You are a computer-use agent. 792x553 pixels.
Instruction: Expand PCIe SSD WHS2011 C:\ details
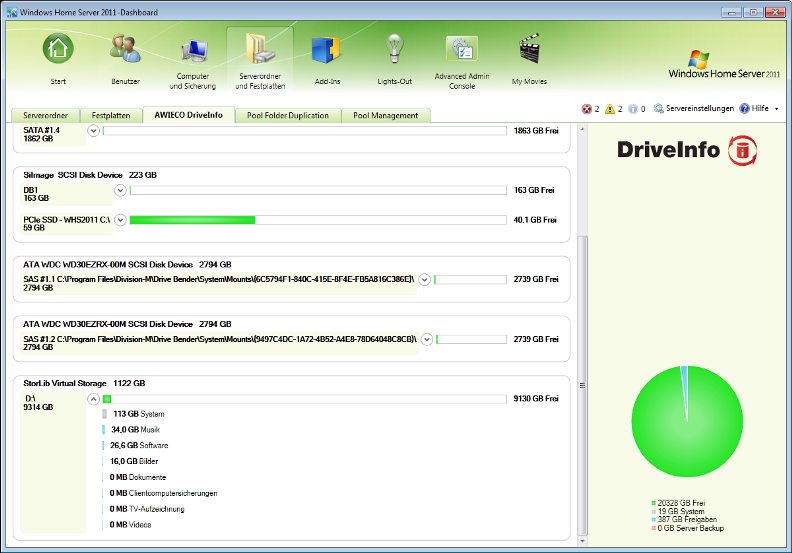coord(120,220)
